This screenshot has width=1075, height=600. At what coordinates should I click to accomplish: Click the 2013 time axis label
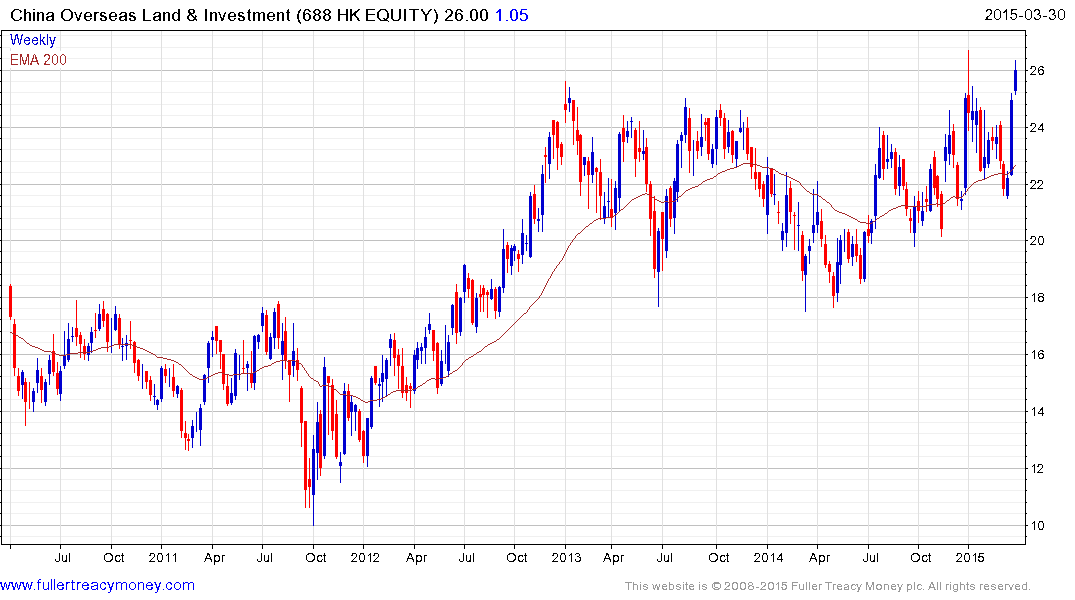click(566, 557)
